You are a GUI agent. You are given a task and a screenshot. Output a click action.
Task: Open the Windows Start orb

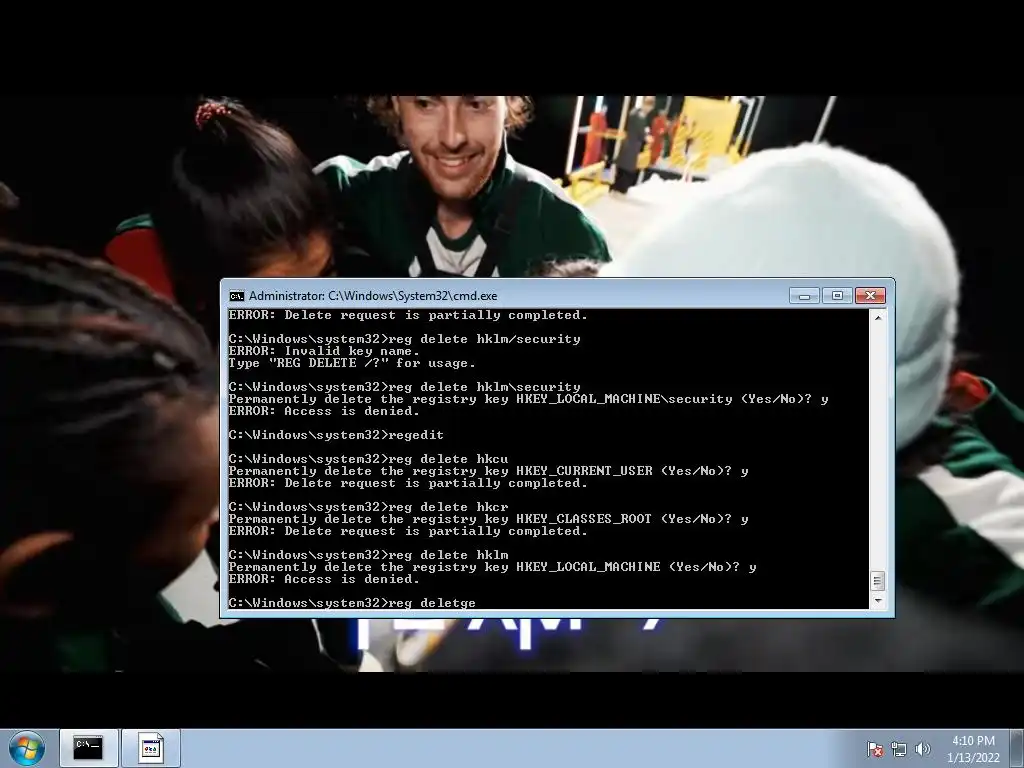click(x=27, y=748)
